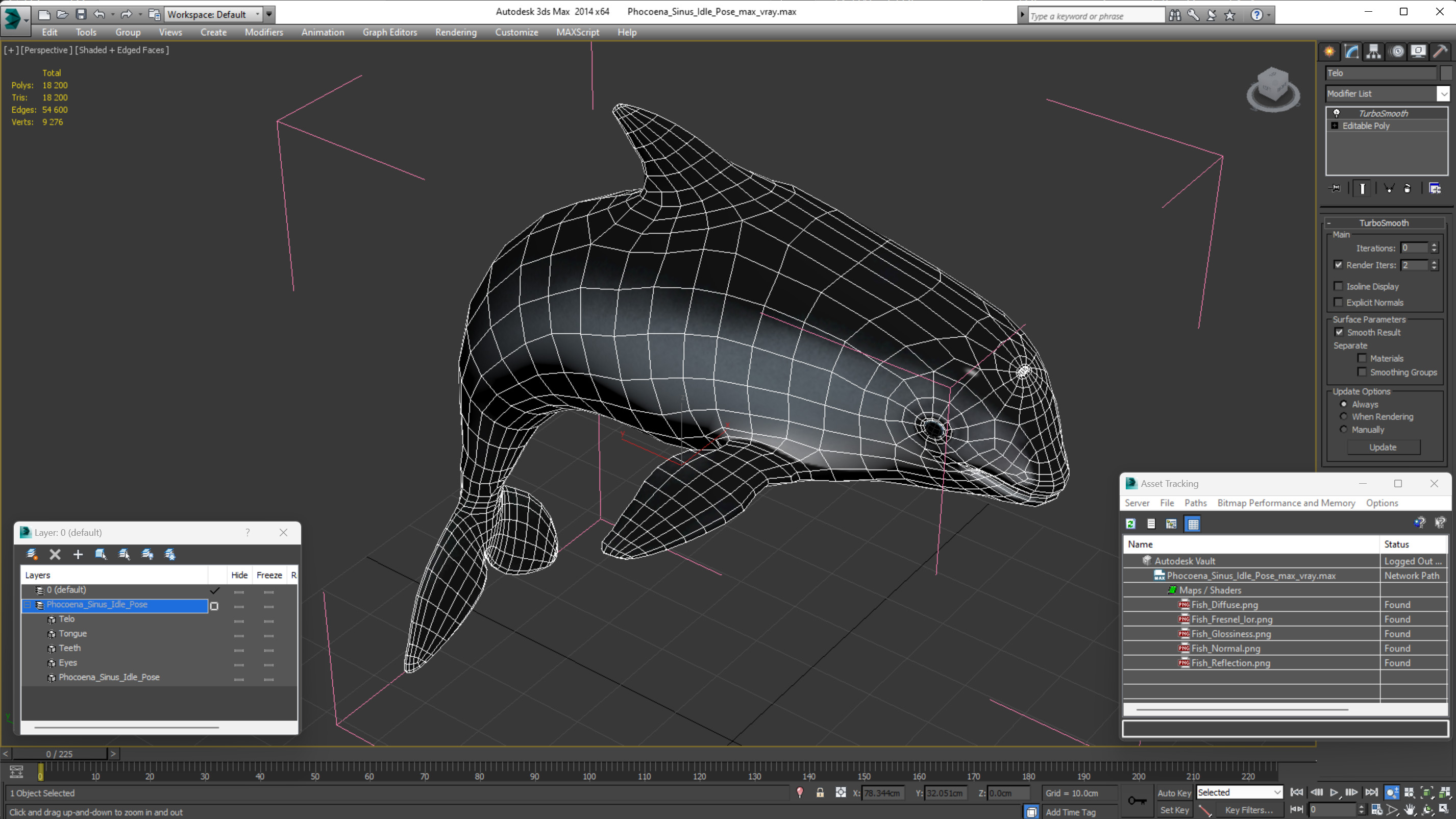Enable Separate by Smoothing Groups checkbox

[x=1362, y=371]
